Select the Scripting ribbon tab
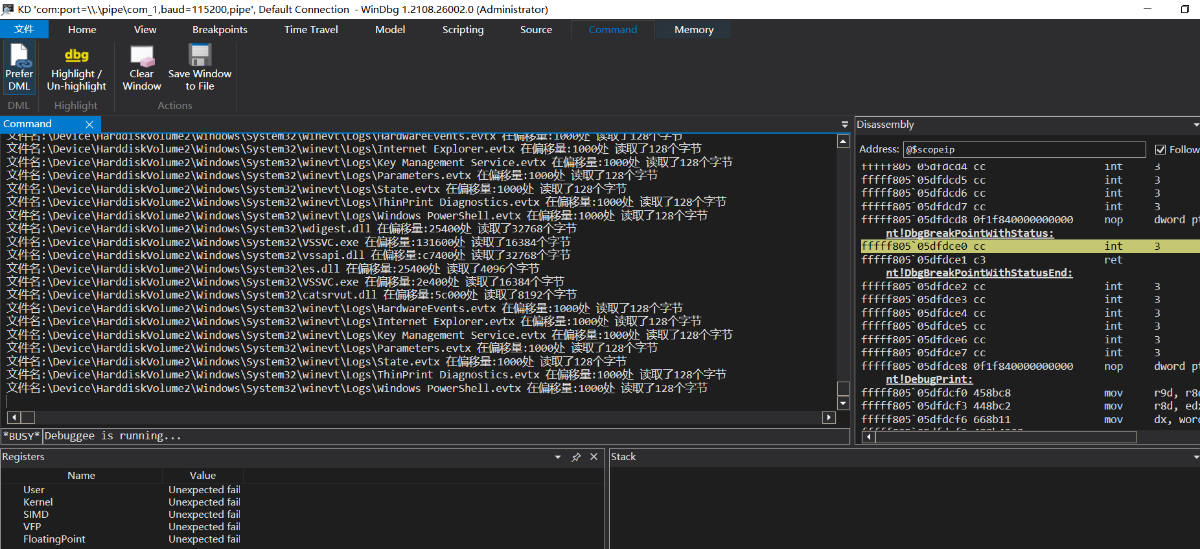The image size is (1200, 549). coord(463,29)
